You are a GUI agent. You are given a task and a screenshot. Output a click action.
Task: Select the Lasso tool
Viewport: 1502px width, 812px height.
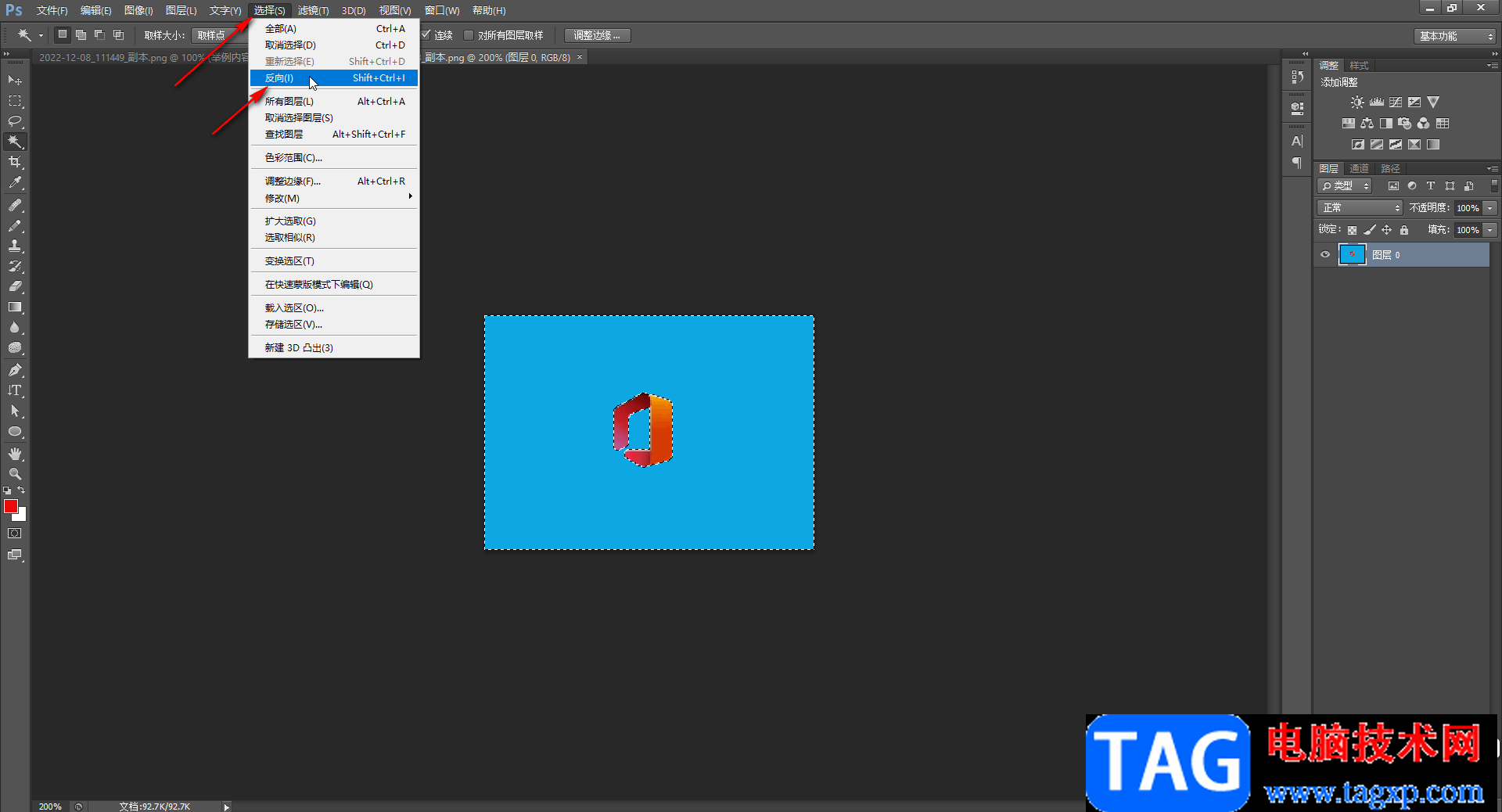[15, 121]
